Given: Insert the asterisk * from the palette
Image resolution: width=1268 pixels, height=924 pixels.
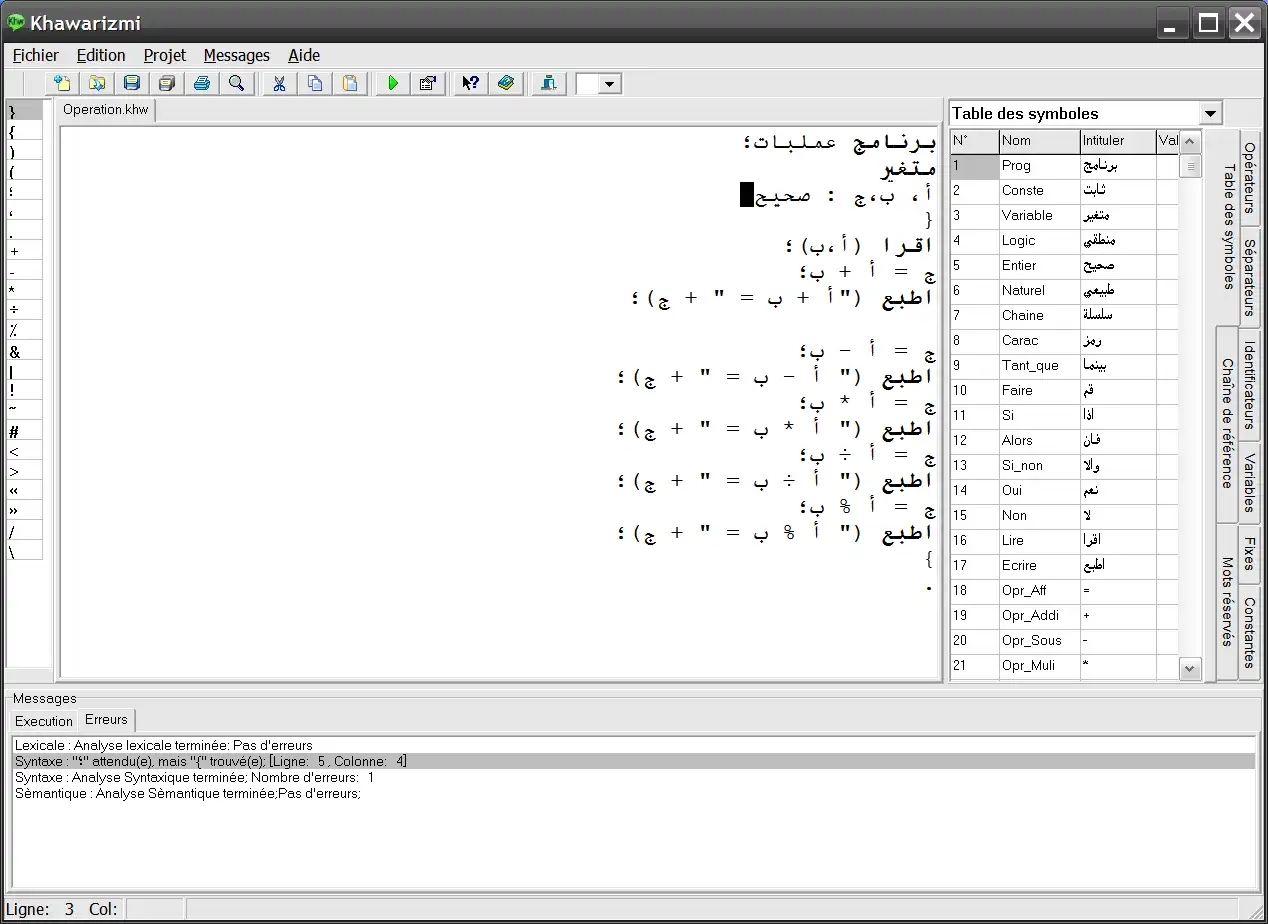Looking at the screenshot, I should pyautogui.click(x=24, y=291).
